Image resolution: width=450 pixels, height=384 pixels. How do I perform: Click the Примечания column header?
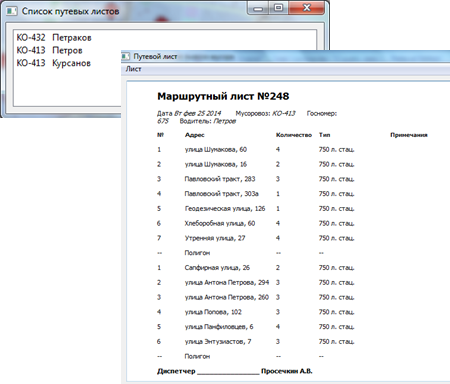409,135
